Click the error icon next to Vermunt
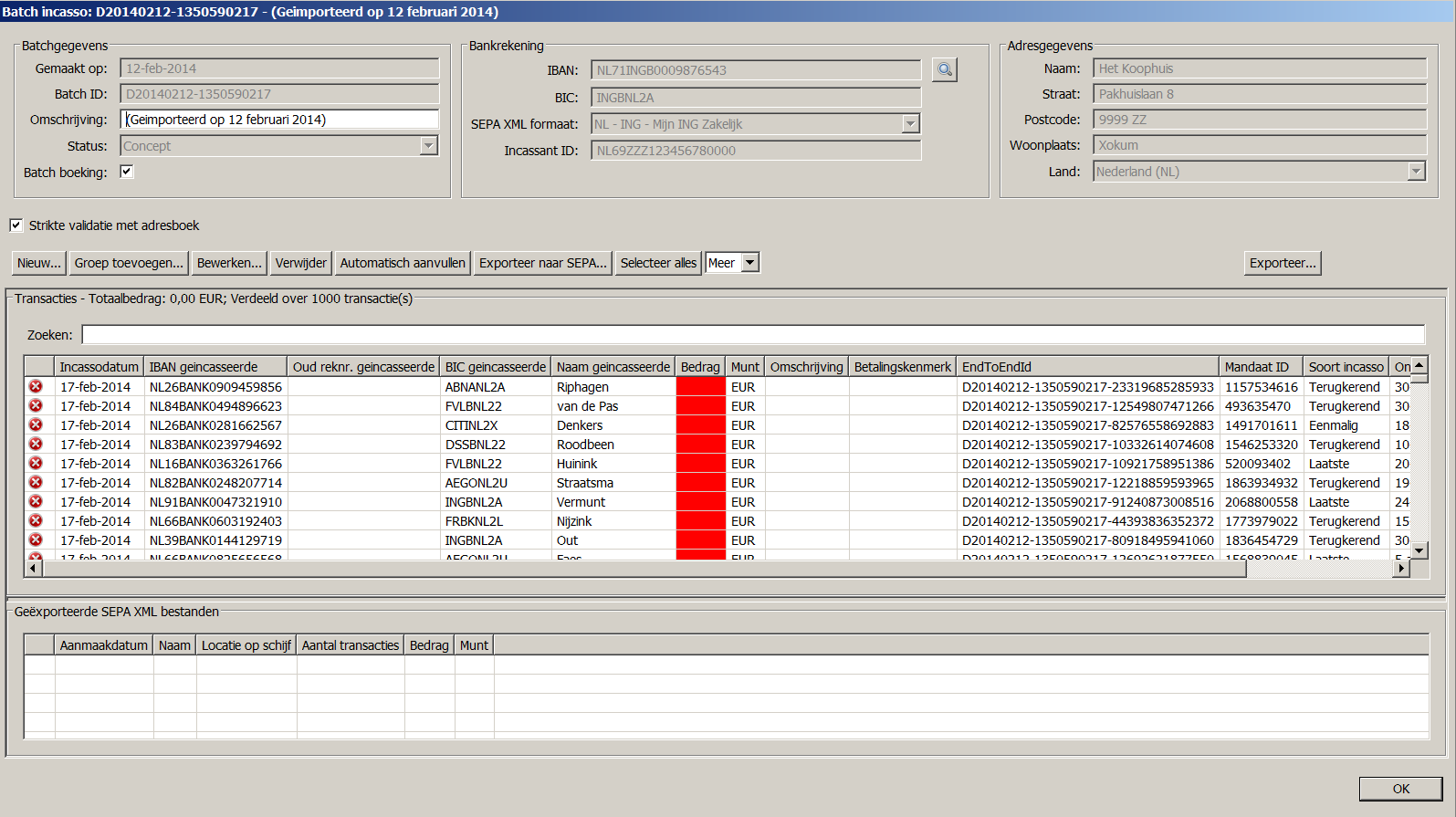 pos(36,502)
